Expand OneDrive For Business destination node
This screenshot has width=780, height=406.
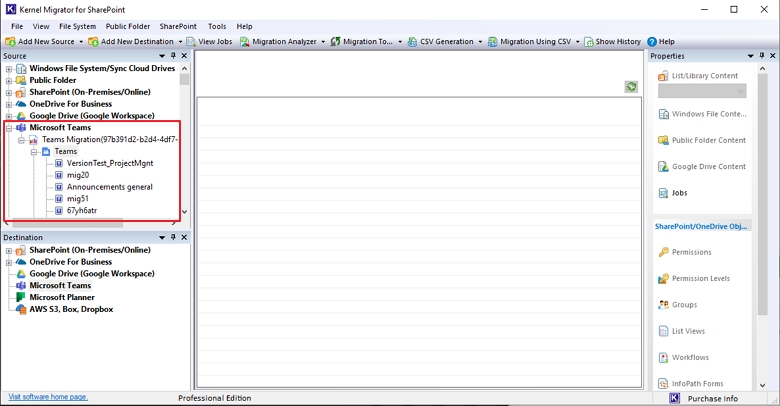point(8,262)
